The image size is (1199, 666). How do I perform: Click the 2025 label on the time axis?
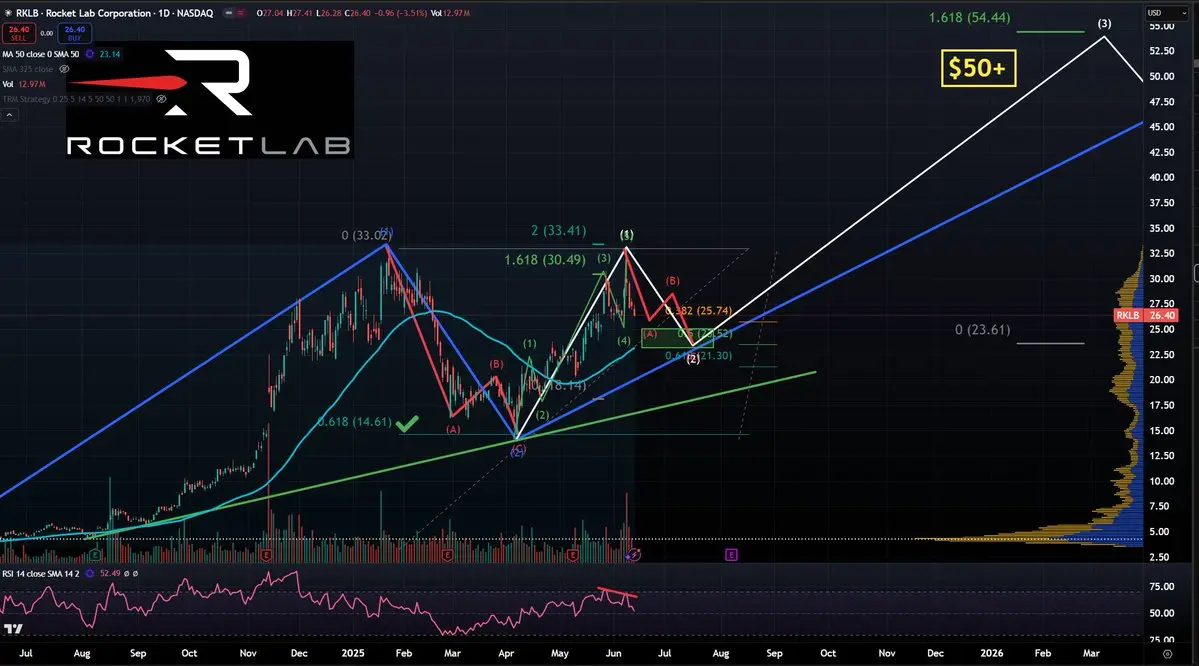353,653
